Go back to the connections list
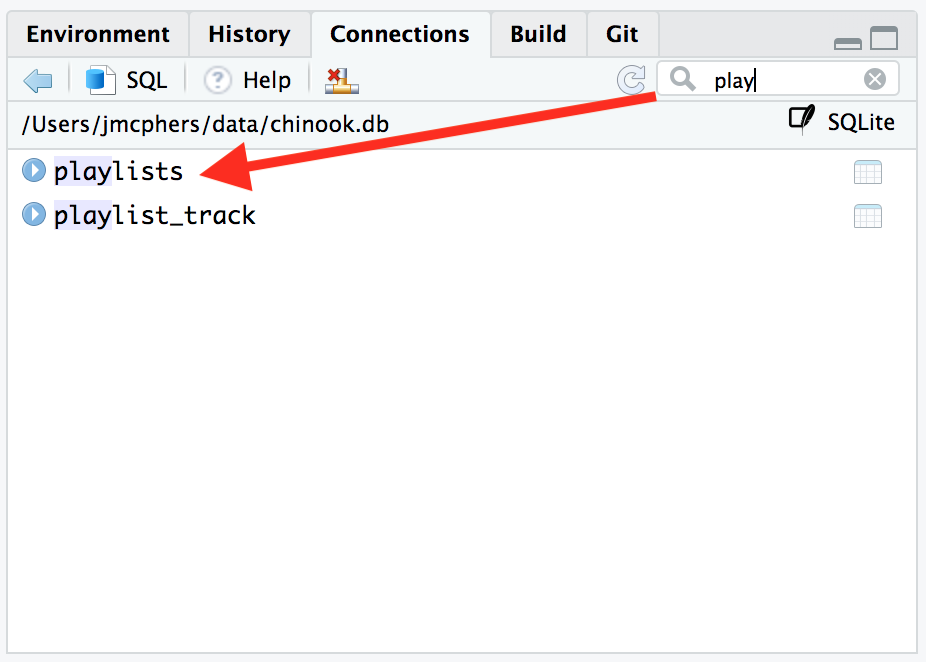The image size is (926, 662). click(x=38, y=80)
